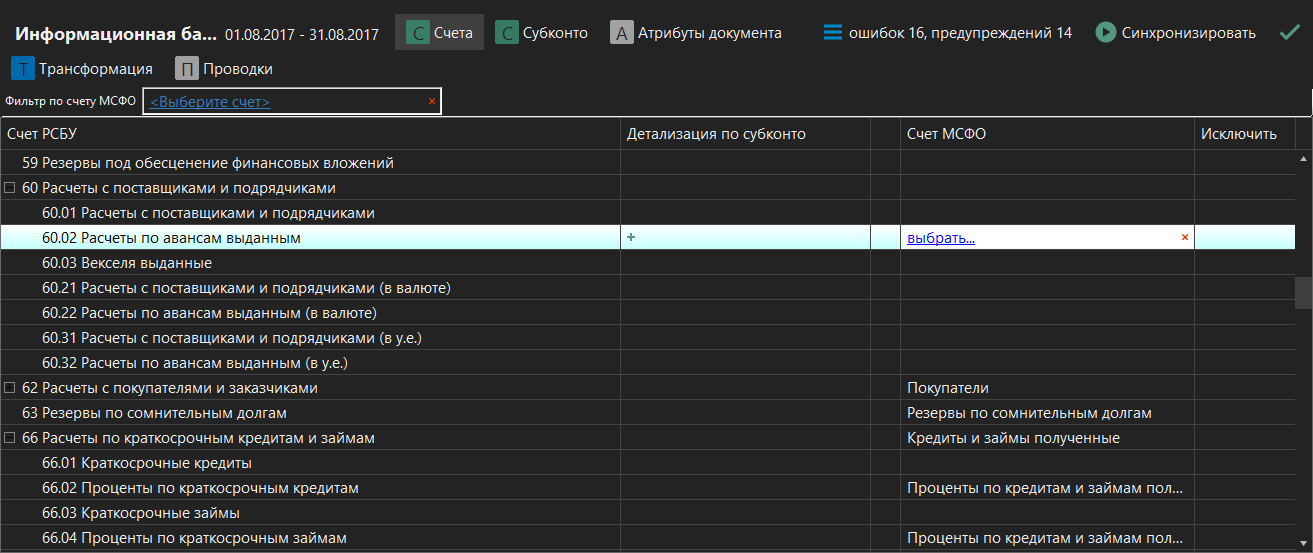This screenshot has height=553, width=1313.
Task: Clear the МСФО account filter with red x
Action: click(432, 101)
